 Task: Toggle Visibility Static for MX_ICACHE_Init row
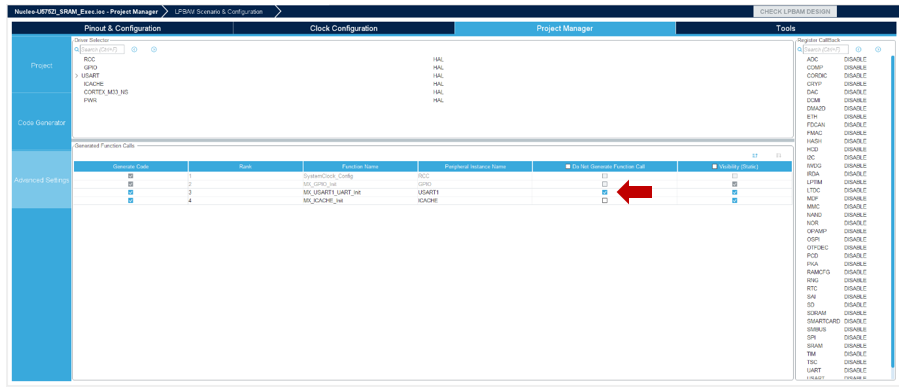734,200
